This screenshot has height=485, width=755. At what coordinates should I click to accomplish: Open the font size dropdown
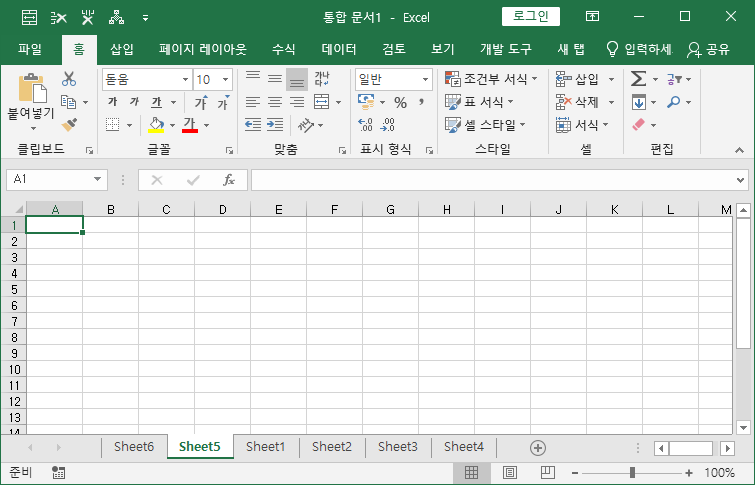pos(225,79)
